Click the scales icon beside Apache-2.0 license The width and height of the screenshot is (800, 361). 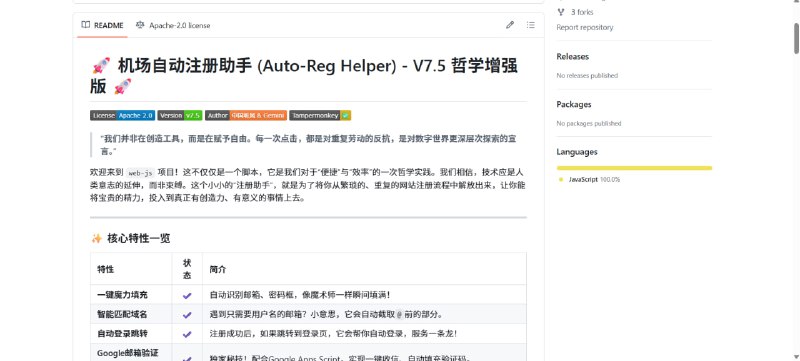click(x=140, y=25)
